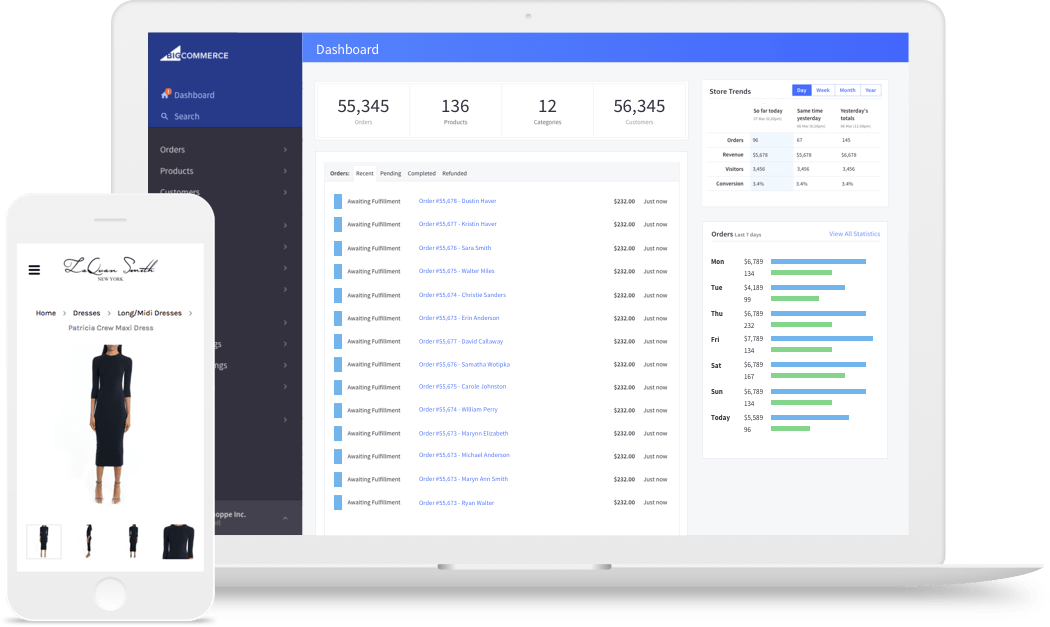Click the View All Statistics link
The width and height of the screenshot is (1050, 627).
[854, 233]
